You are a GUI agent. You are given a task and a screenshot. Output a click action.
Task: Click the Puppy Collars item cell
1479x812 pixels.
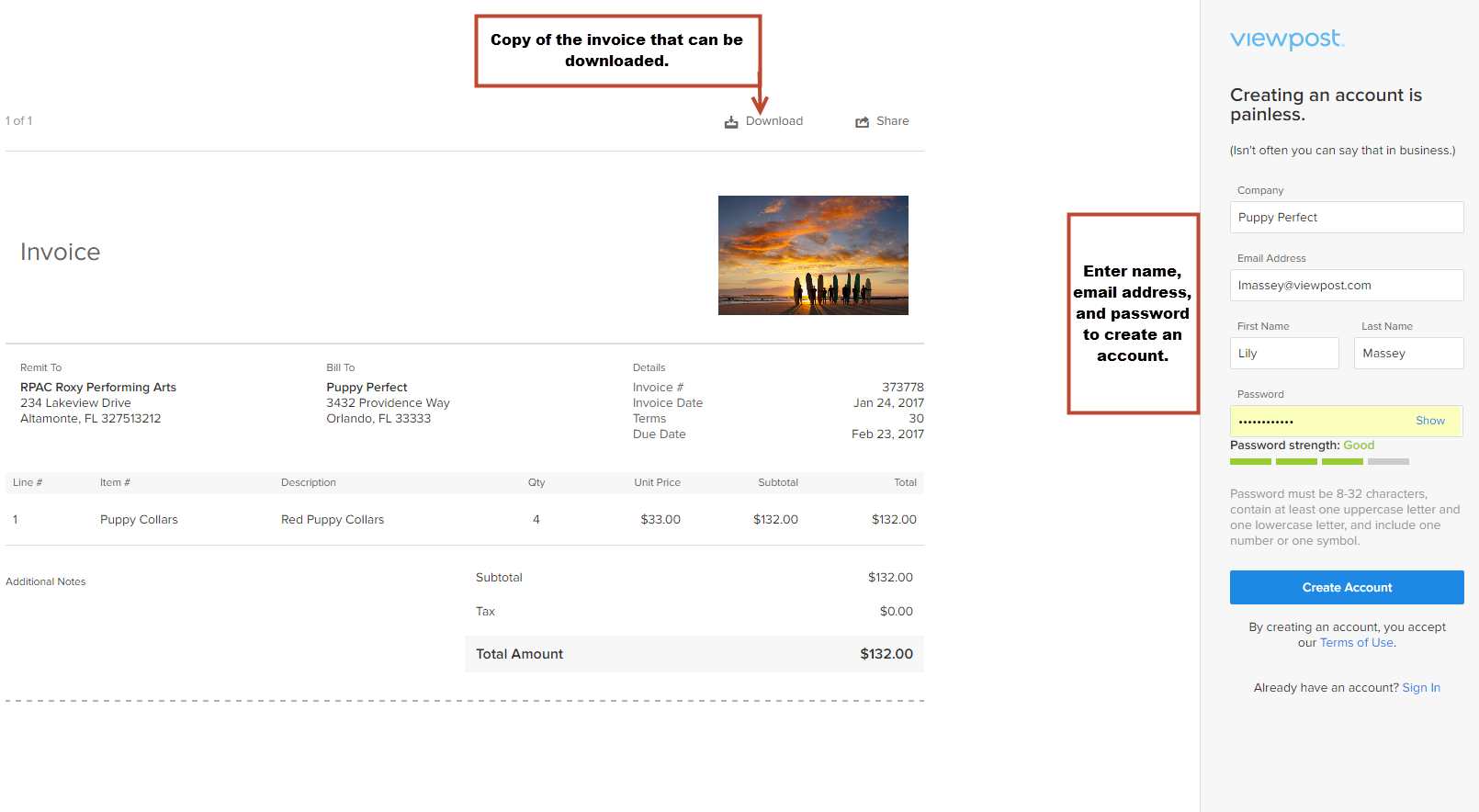(139, 520)
